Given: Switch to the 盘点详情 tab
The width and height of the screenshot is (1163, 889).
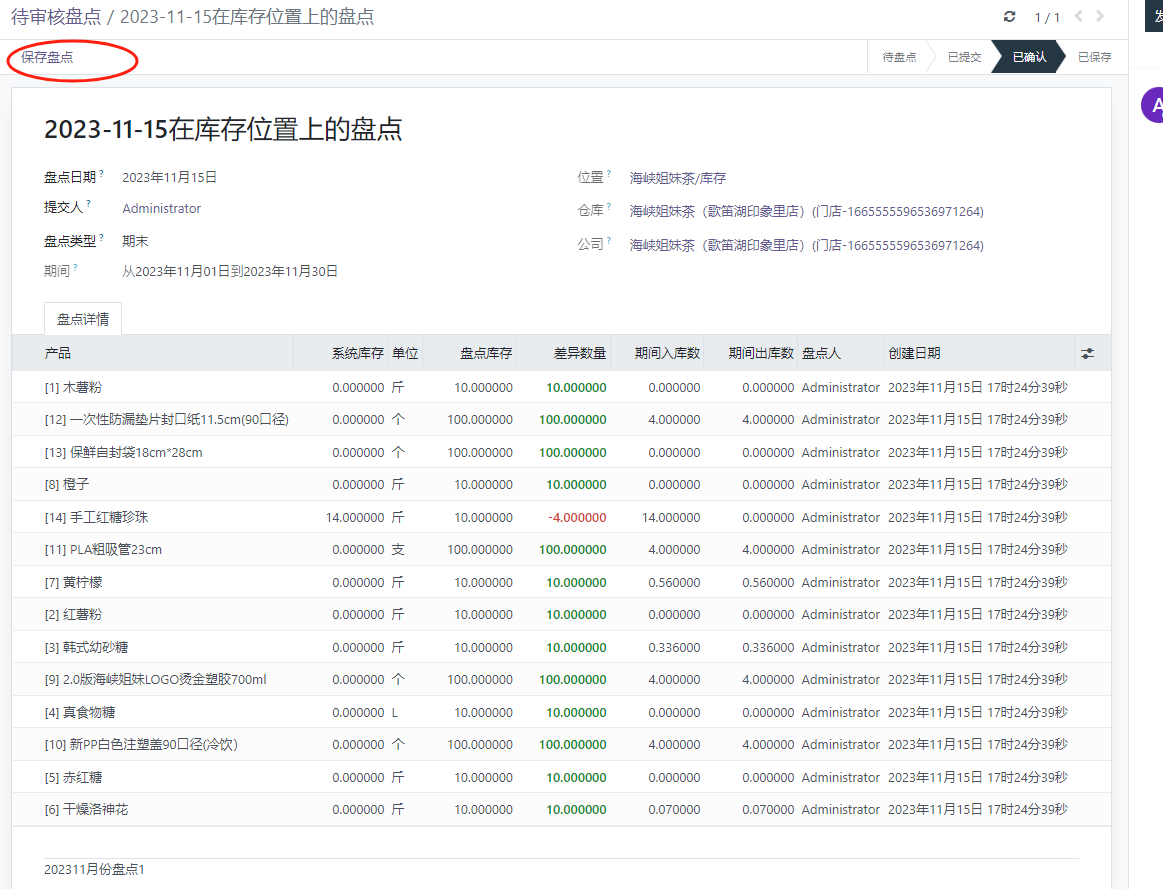Looking at the screenshot, I should (83, 319).
